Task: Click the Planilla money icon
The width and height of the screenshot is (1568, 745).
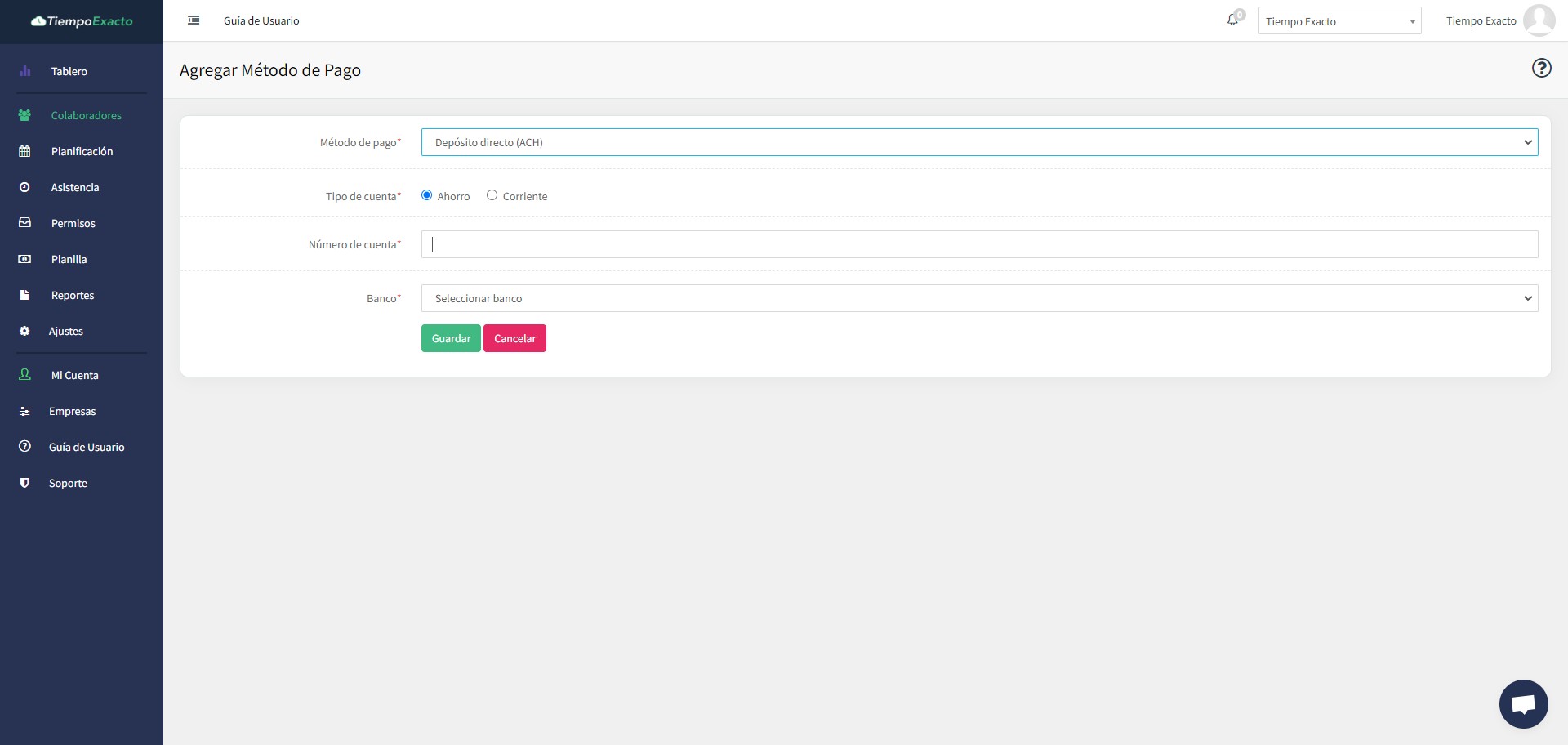Action: 24,259
